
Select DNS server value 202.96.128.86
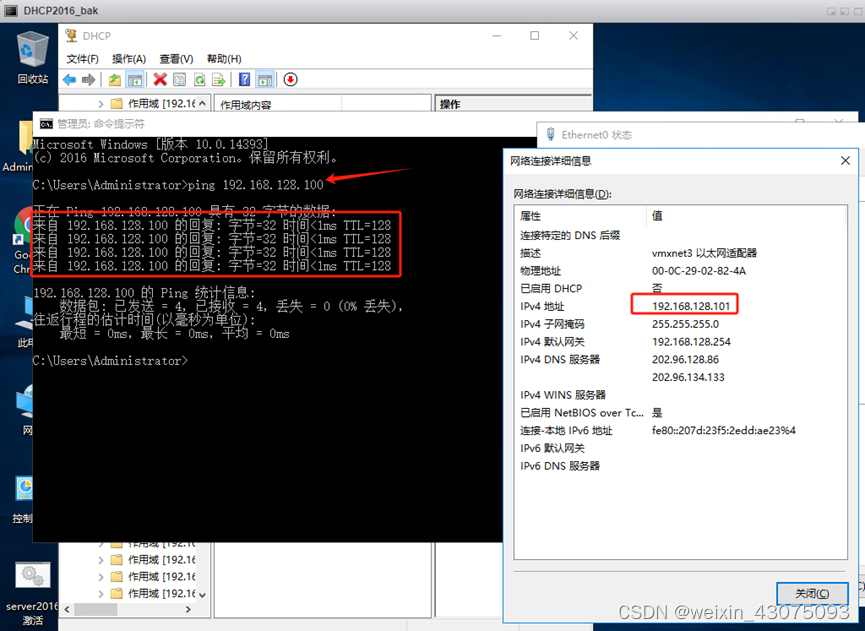pyautogui.click(x=685, y=359)
